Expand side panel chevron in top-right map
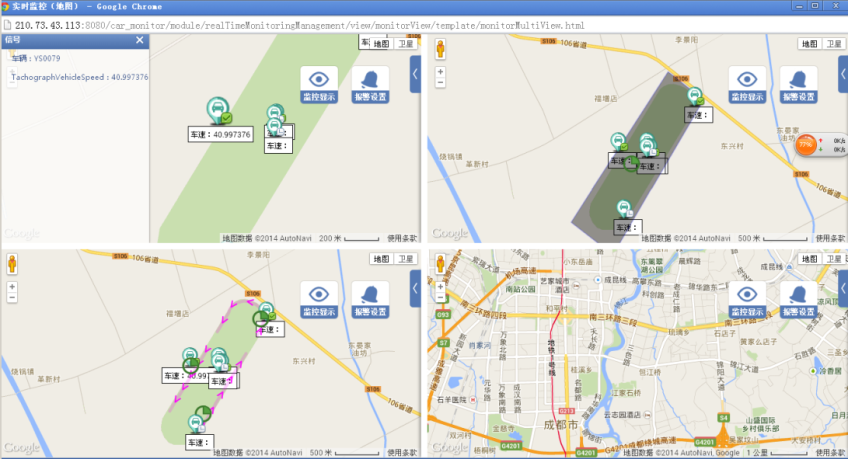Viewport: 848px width, 459px height. pyautogui.click(x=843, y=74)
